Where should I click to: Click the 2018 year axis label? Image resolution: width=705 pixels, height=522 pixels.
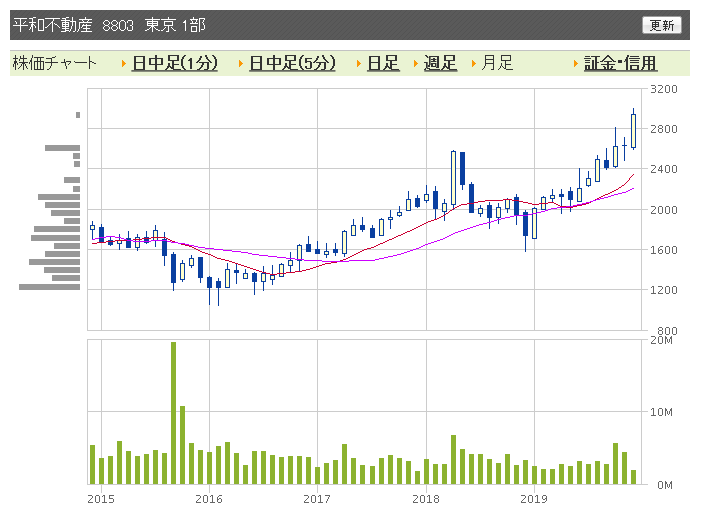point(426,499)
